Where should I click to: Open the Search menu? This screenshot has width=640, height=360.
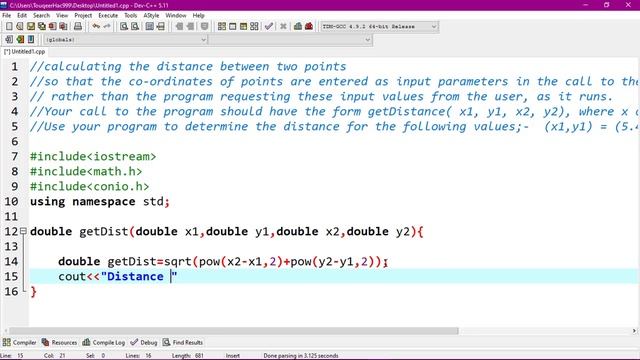click(x=41, y=16)
